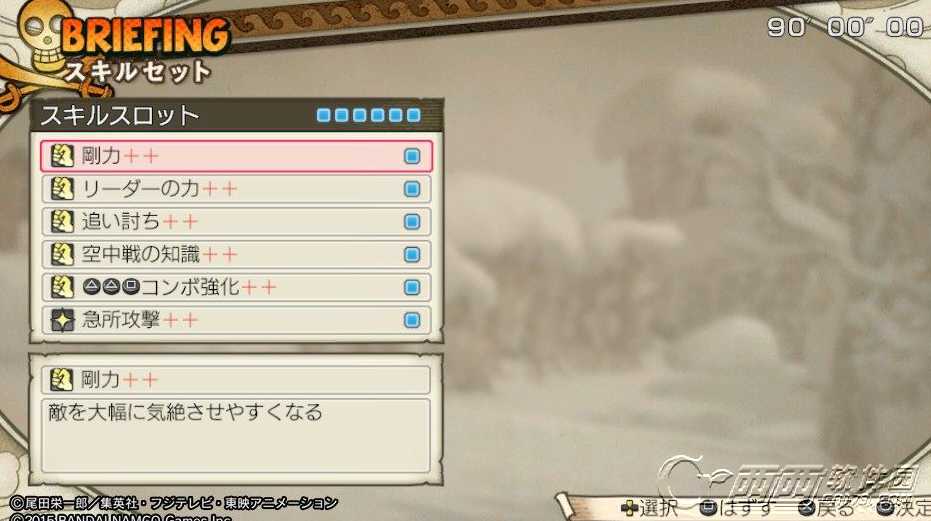Select the 追い討ち++ skill entry
Image resolution: width=931 pixels, height=521 pixels.
click(x=236, y=222)
